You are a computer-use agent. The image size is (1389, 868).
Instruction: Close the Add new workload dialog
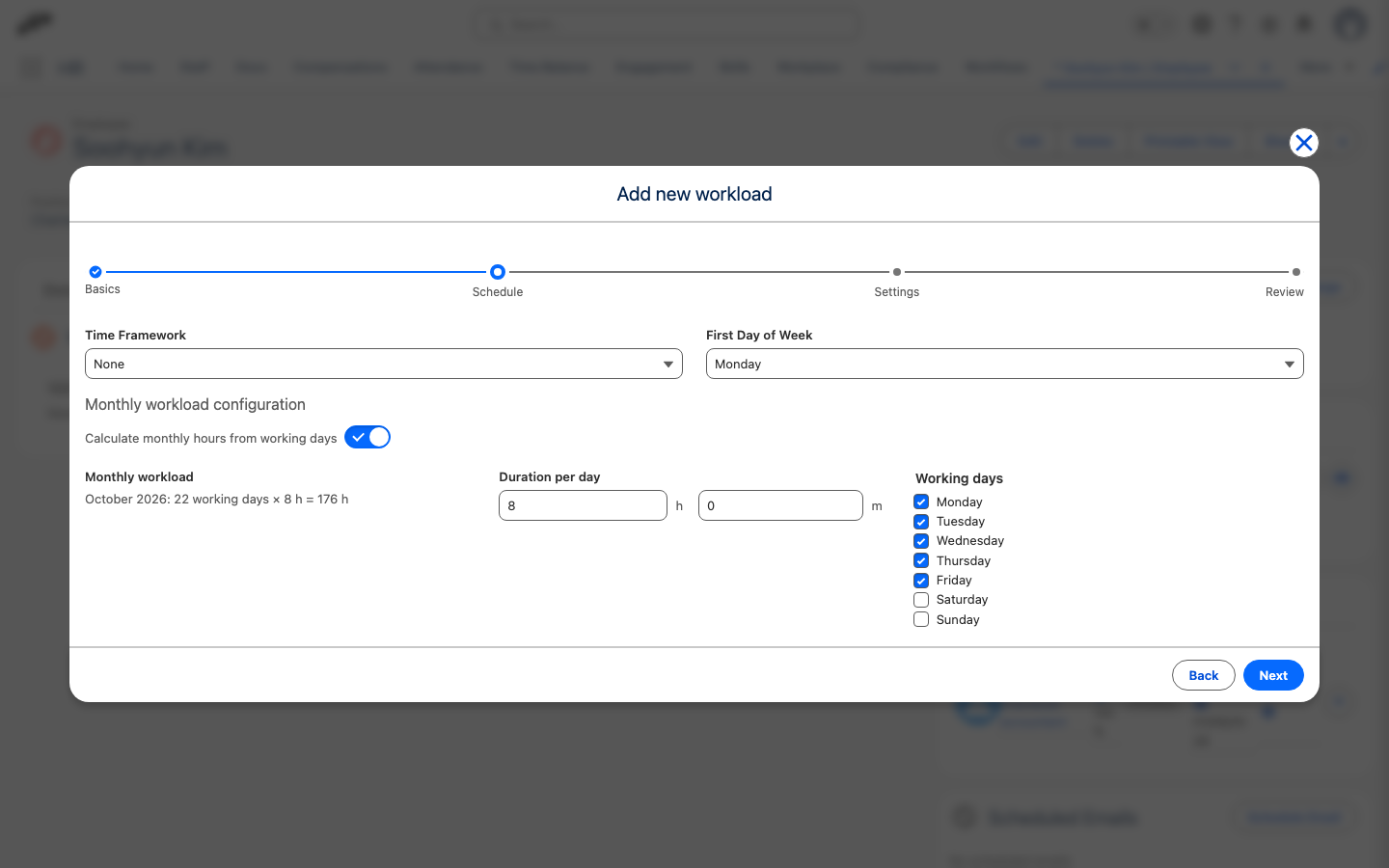pos(1304,143)
